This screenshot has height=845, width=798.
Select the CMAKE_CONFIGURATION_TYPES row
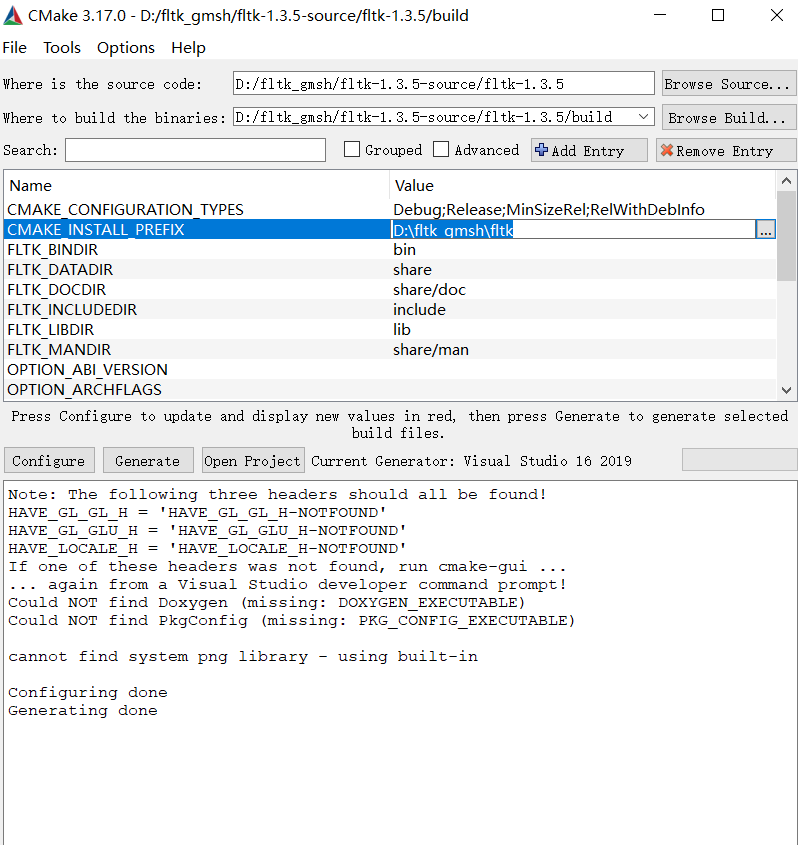(390, 210)
